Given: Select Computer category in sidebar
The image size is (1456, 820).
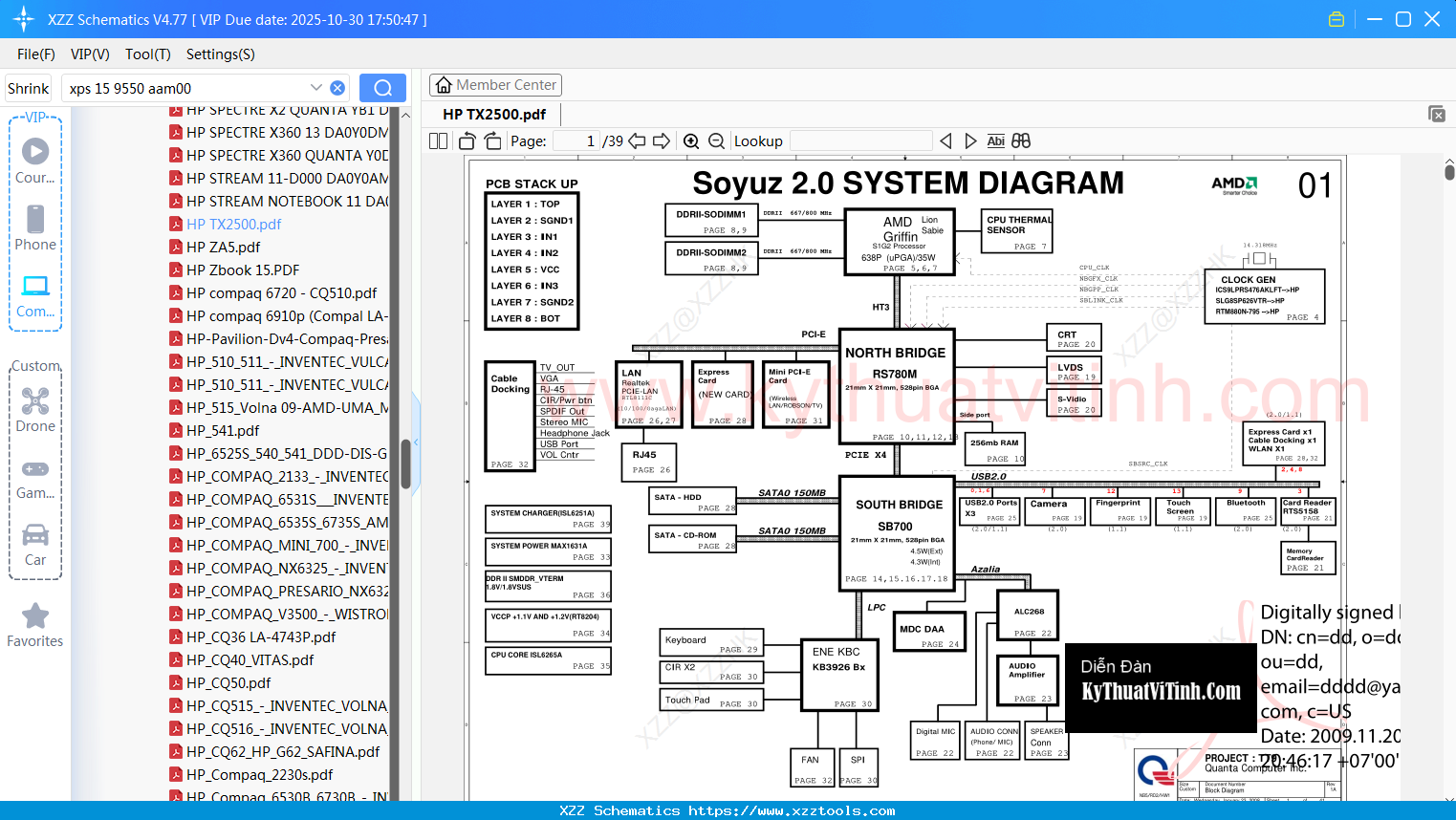Looking at the screenshot, I should [35, 295].
